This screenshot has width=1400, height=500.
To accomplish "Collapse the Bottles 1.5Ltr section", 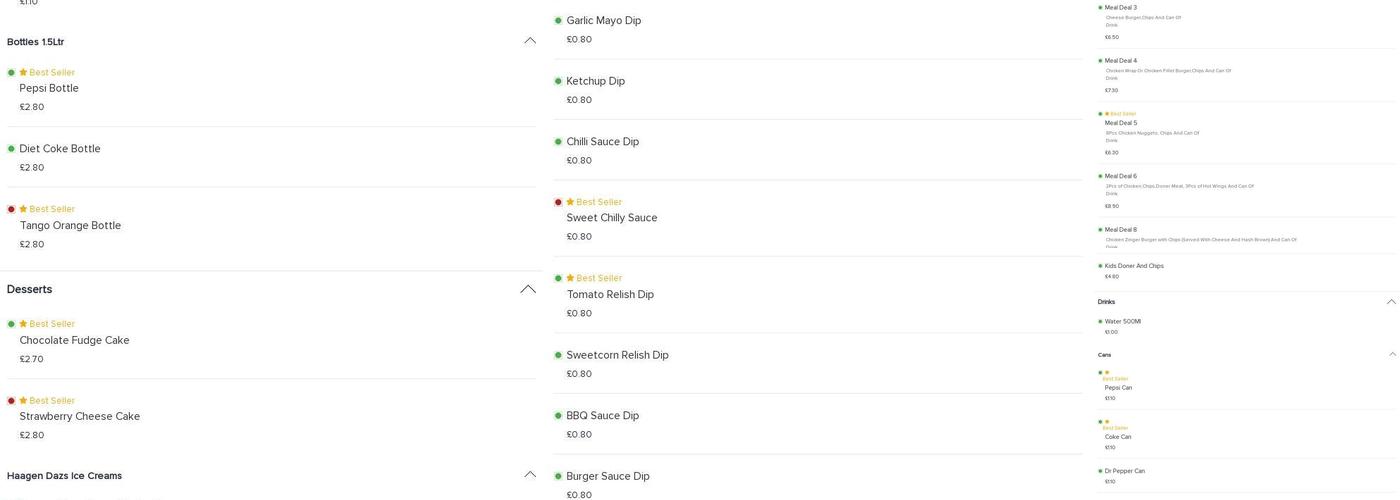I will point(530,41).
